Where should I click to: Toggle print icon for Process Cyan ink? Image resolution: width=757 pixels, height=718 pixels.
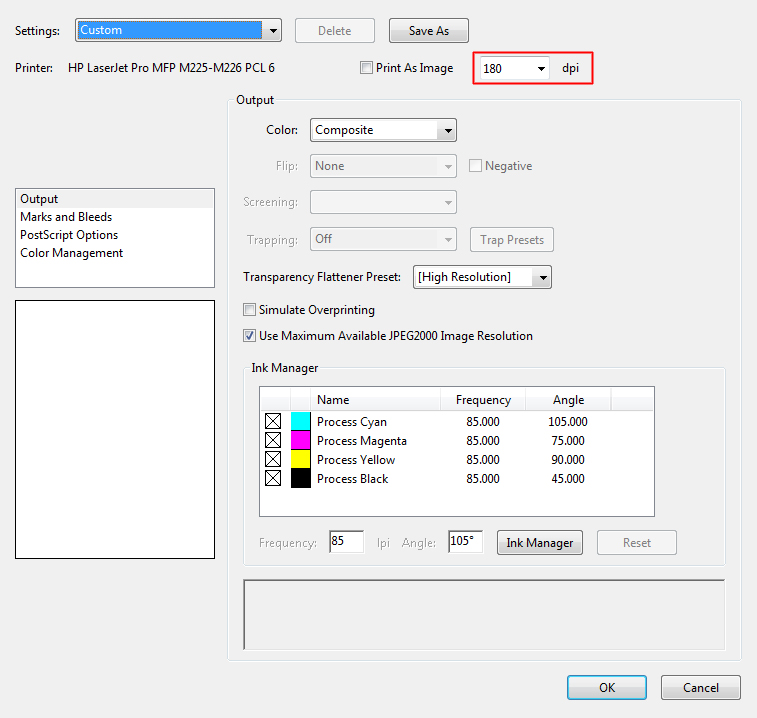[x=273, y=422]
